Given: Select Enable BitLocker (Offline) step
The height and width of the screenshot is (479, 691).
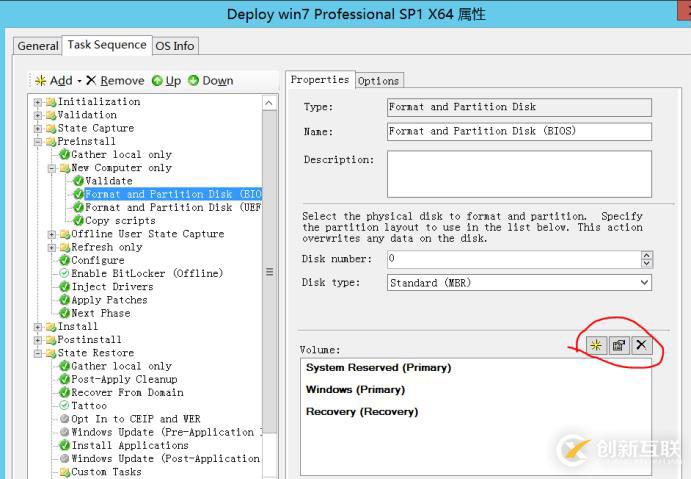Looking at the screenshot, I should coord(147,274).
